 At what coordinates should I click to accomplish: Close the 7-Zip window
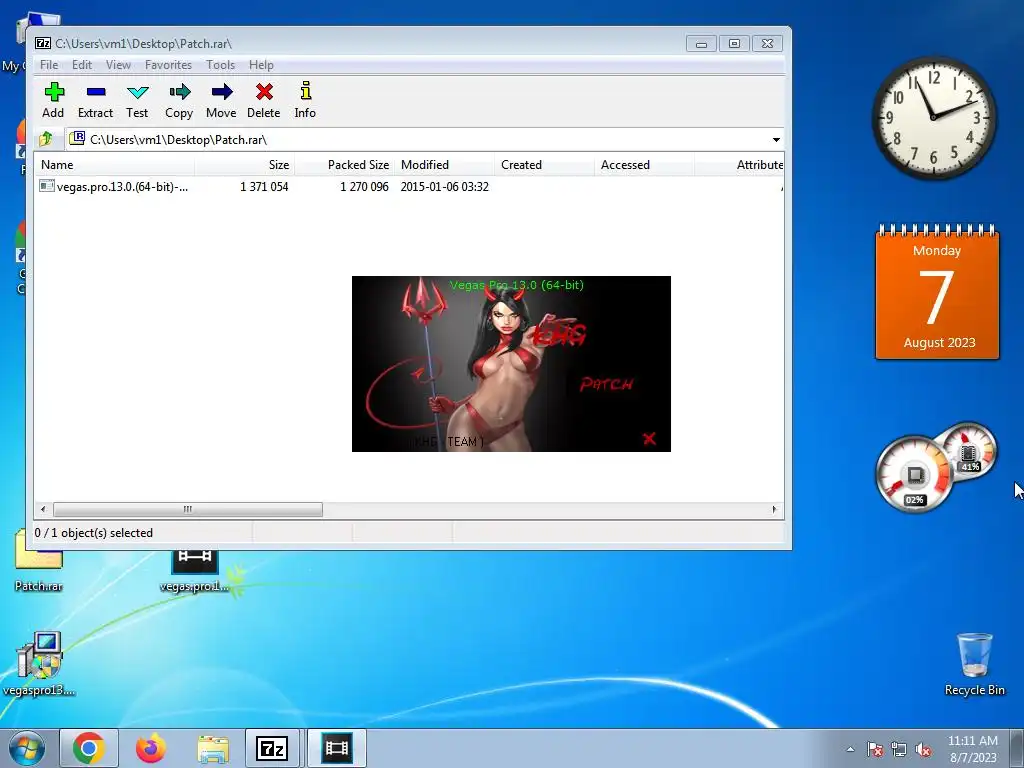[x=767, y=44]
